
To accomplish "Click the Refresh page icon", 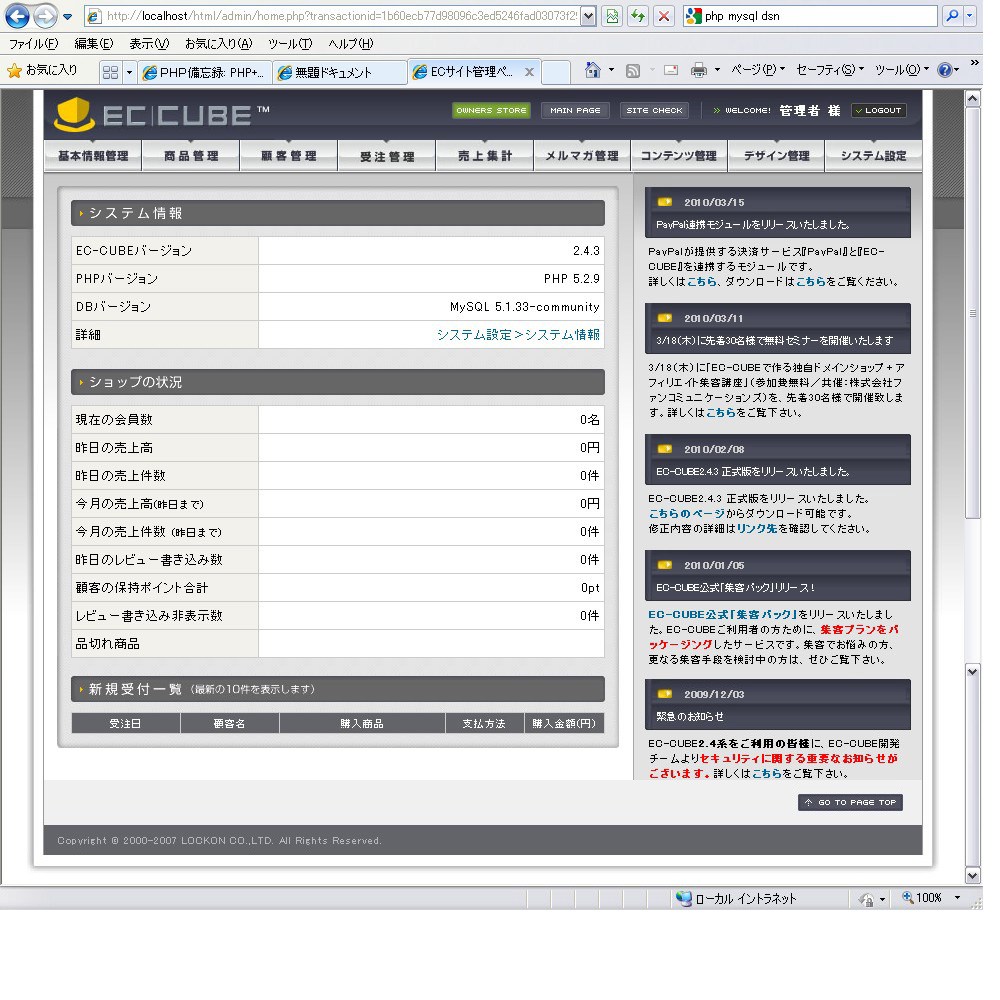I will click(x=637, y=16).
